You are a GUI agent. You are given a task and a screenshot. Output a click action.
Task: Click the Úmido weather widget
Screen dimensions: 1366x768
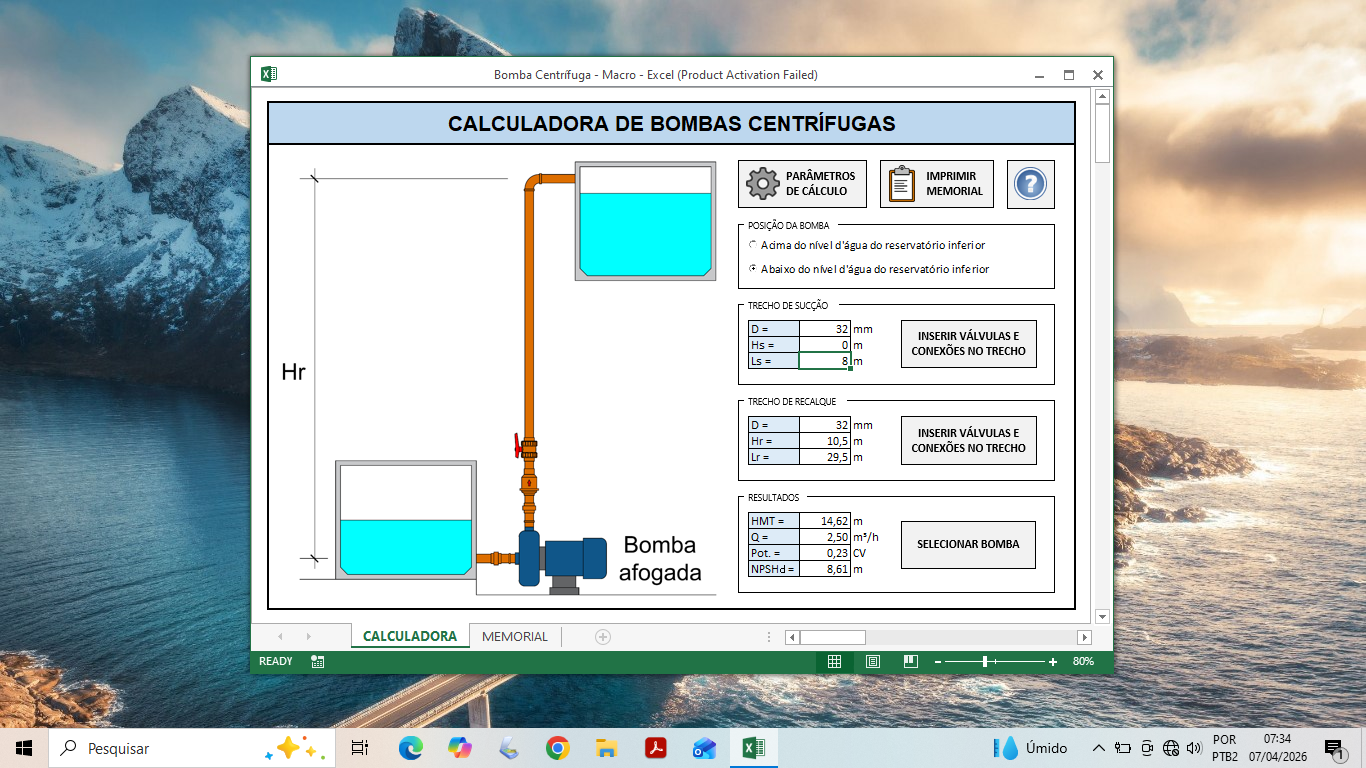(1030, 748)
